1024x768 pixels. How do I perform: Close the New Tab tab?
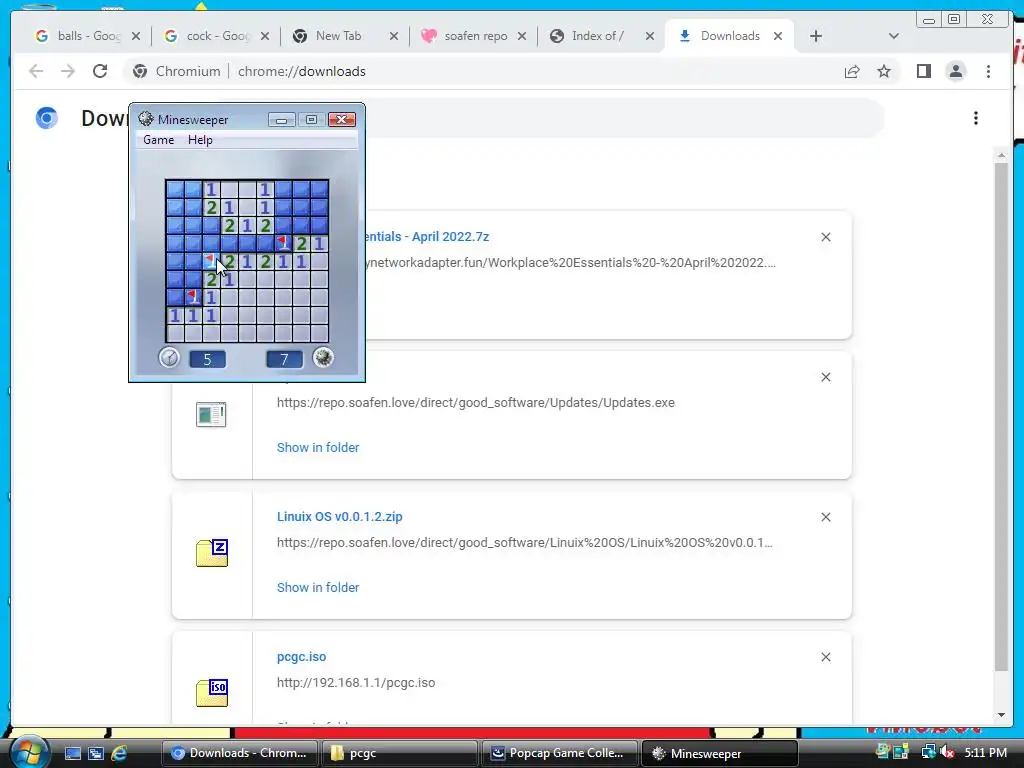(394, 37)
